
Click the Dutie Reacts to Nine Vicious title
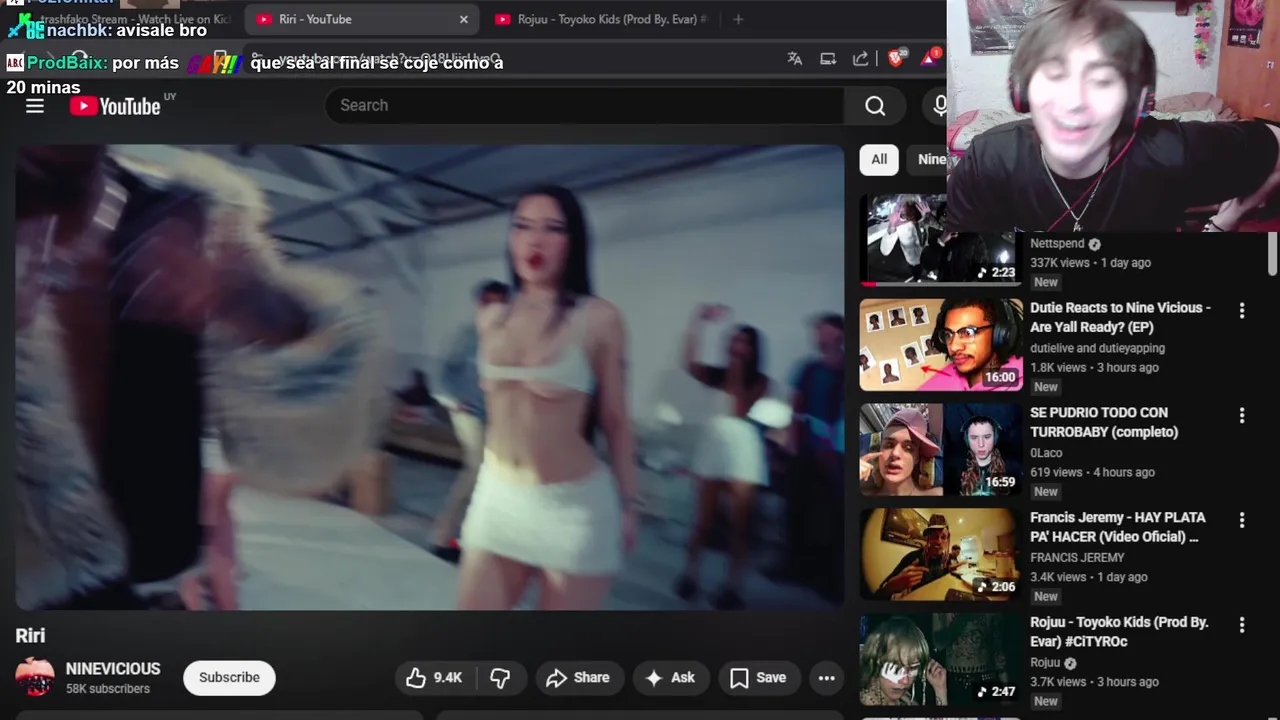1120,318
